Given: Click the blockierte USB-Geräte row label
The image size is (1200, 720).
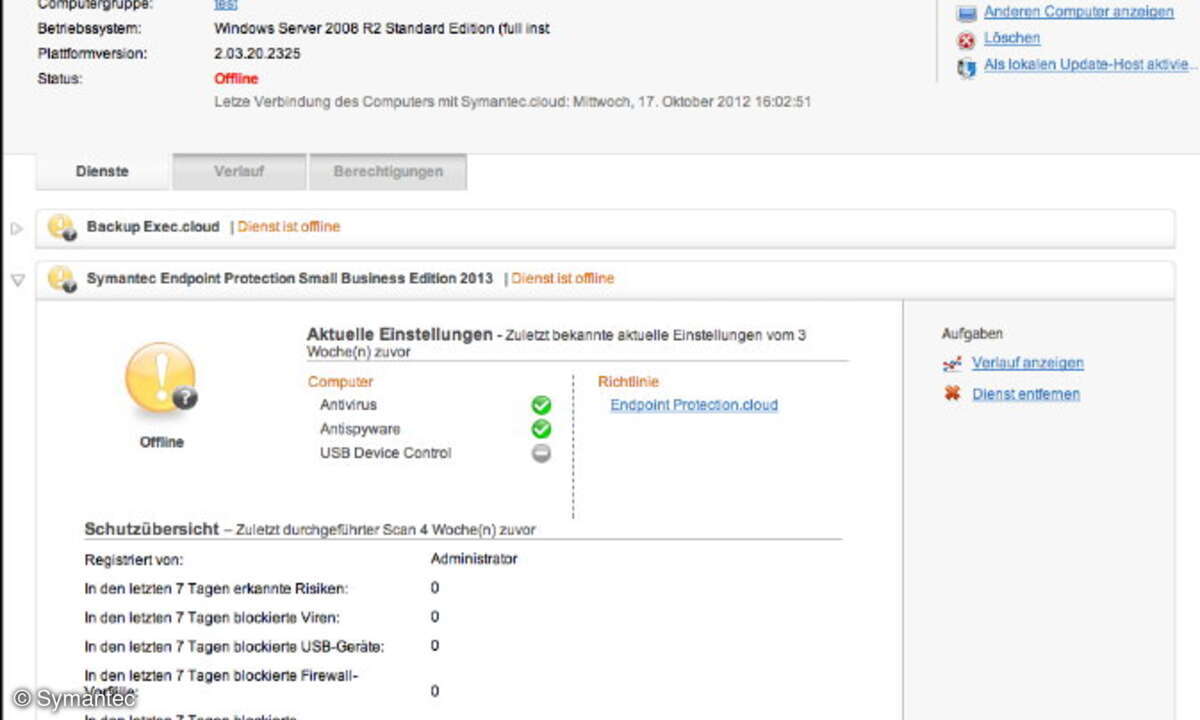Looking at the screenshot, I should (x=235, y=646).
